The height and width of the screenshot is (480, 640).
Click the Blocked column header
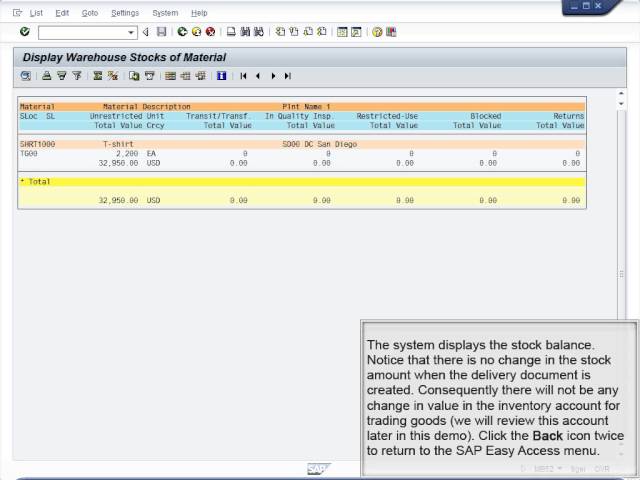click(x=486, y=116)
